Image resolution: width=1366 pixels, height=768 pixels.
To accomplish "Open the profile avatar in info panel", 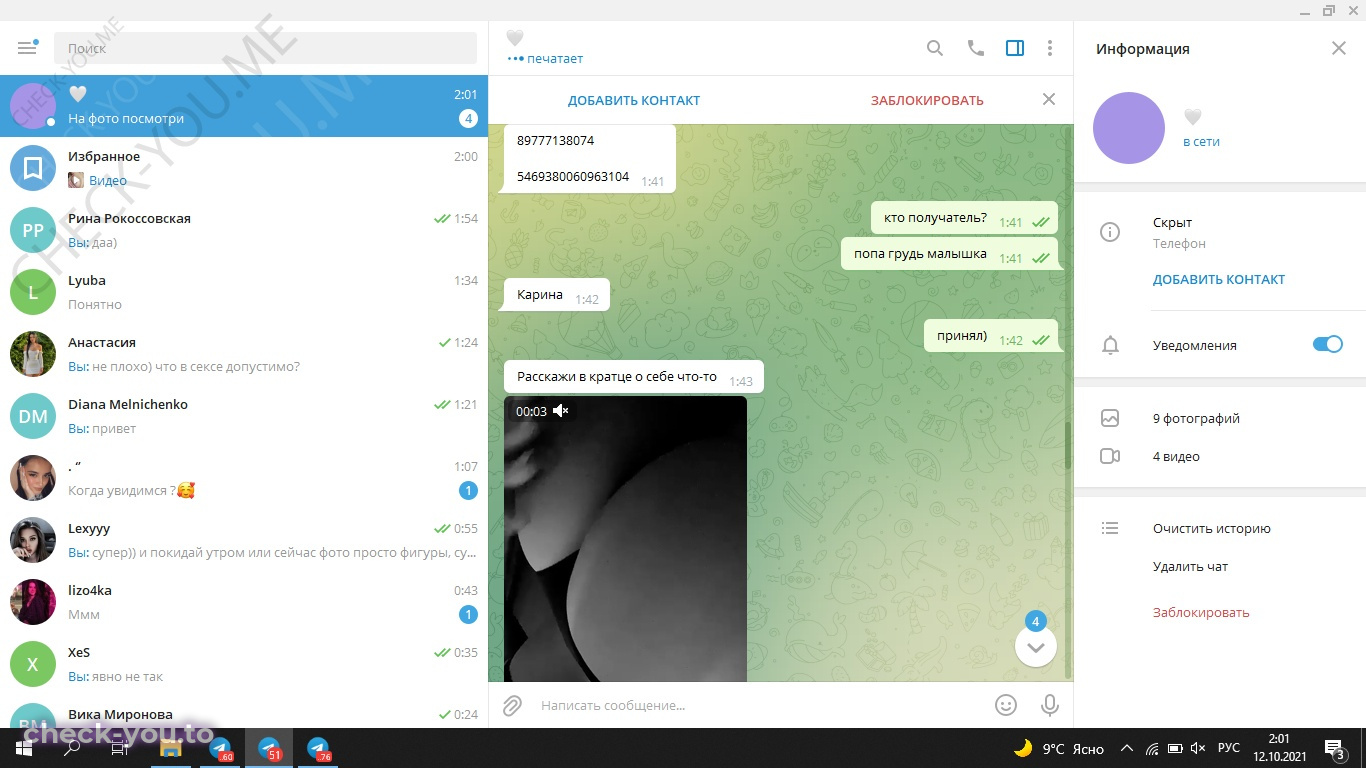I will tap(1129, 128).
